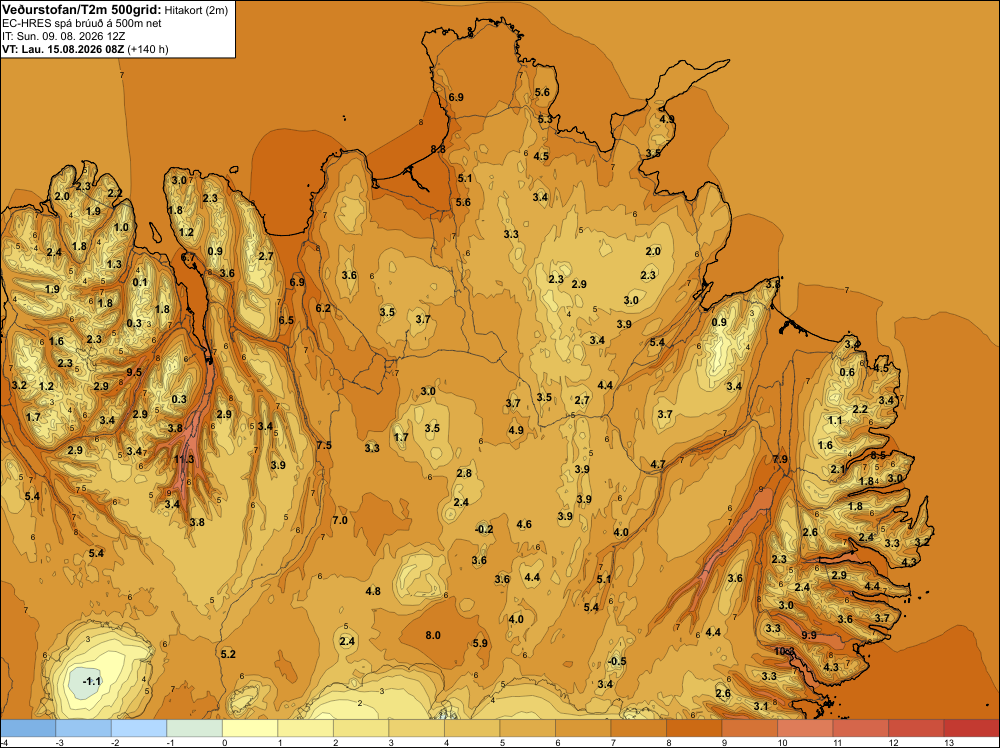Select the 9.5 temperature value

coord(134,372)
